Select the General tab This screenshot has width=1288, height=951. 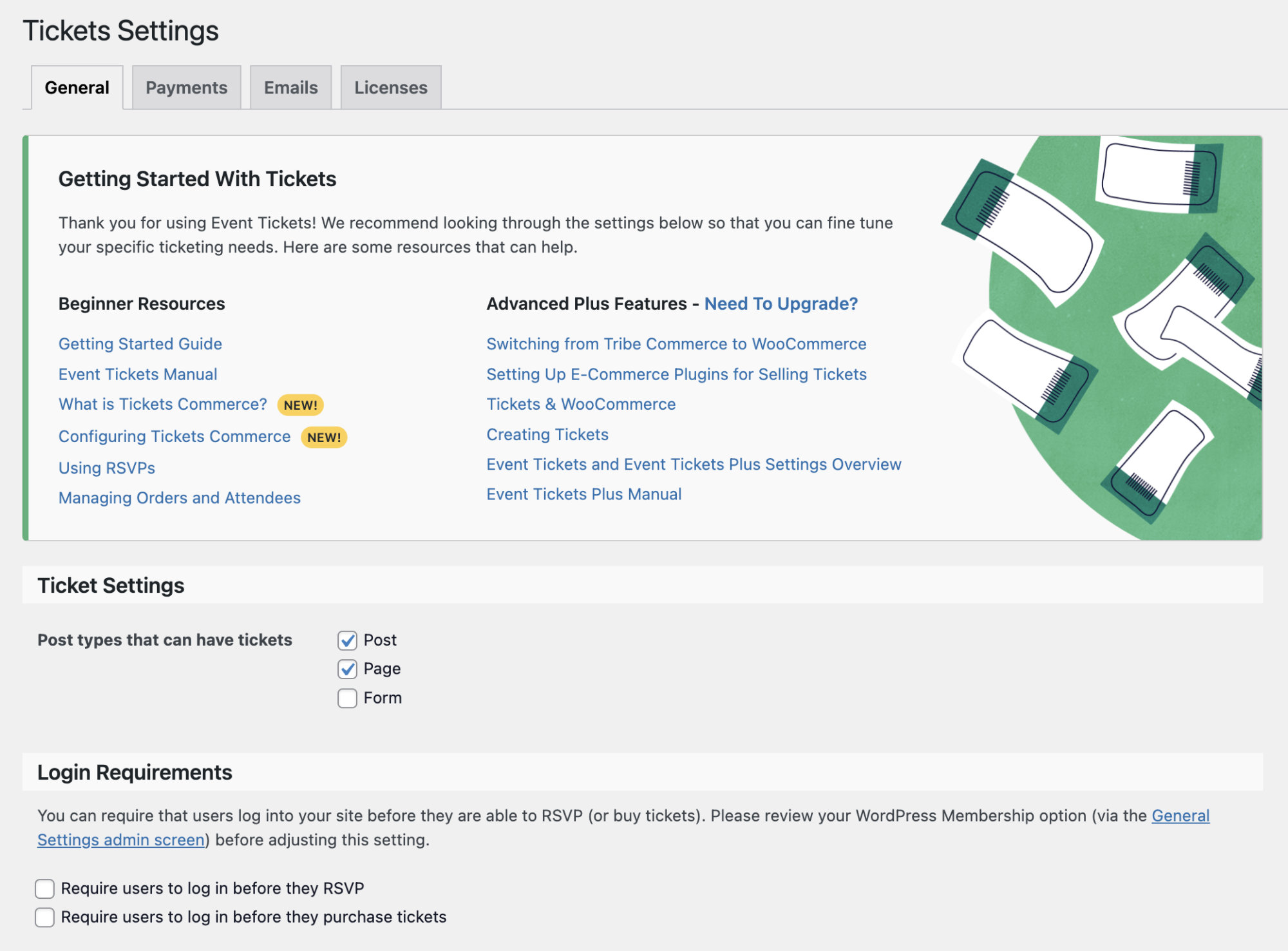click(76, 87)
